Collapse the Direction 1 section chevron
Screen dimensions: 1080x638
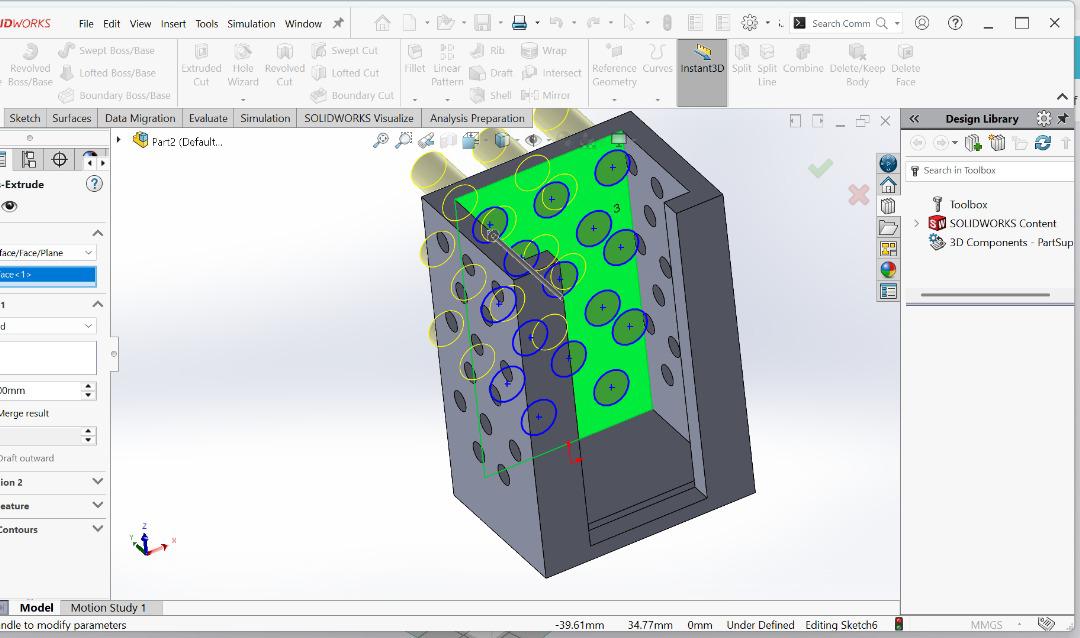coord(98,304)
